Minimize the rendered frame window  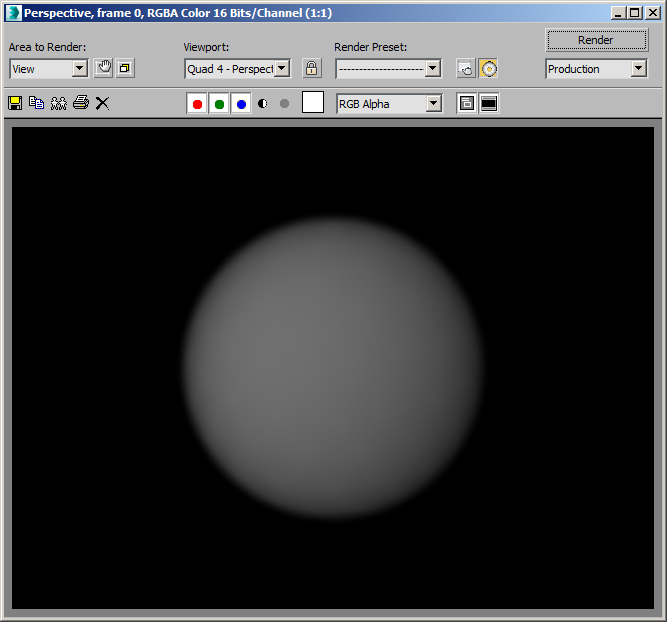tap(619, 13)
